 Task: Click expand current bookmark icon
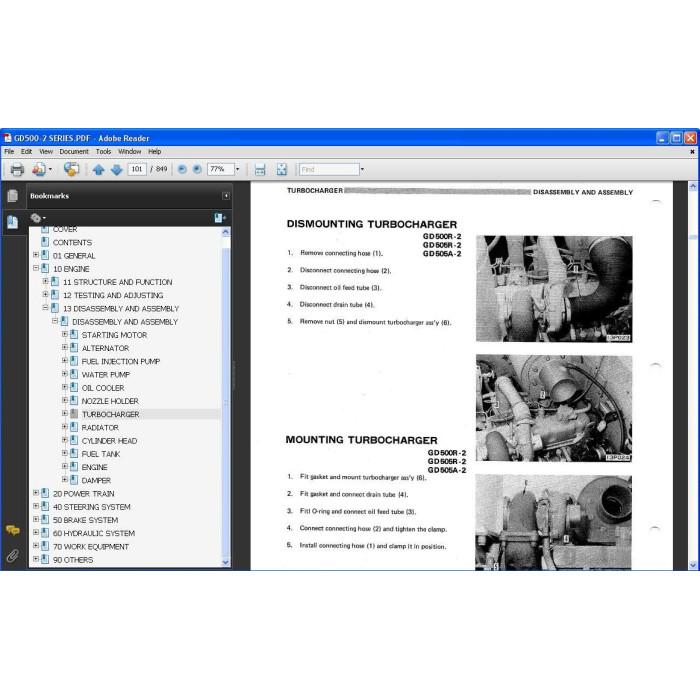220,218
